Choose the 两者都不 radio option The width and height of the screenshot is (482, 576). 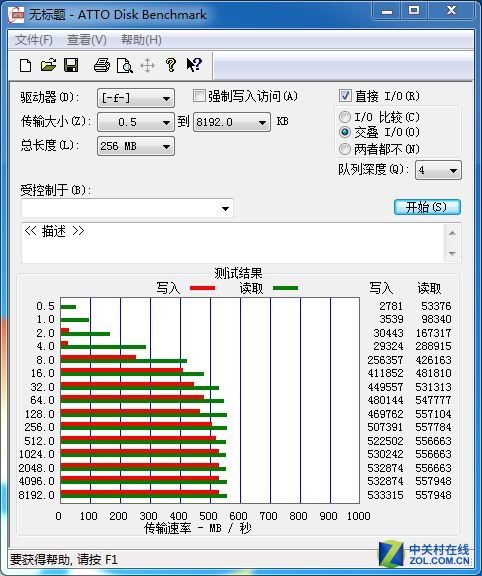344,149
